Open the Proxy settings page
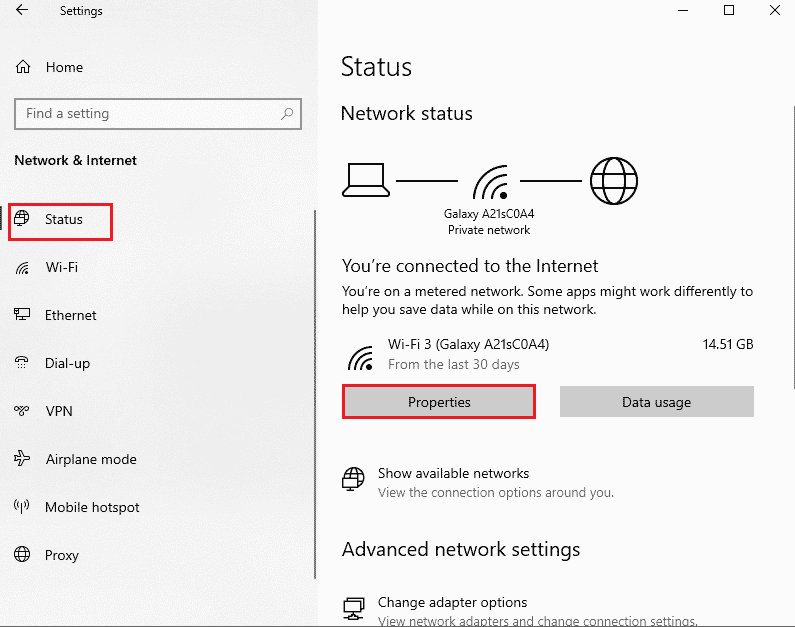The width and height of the screenshot is (795, 627). 62,555
